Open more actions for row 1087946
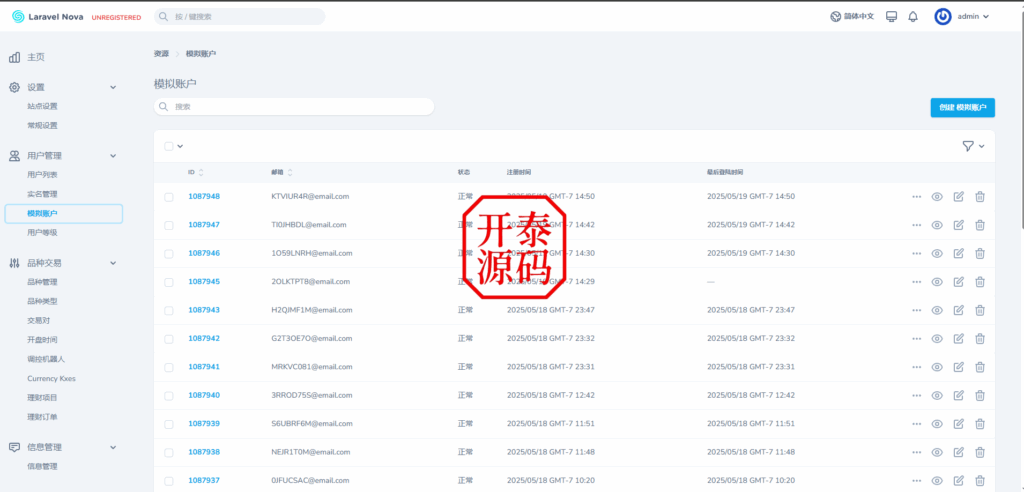1024x492 pixels. pyautogui.click(x=916, y=254)
